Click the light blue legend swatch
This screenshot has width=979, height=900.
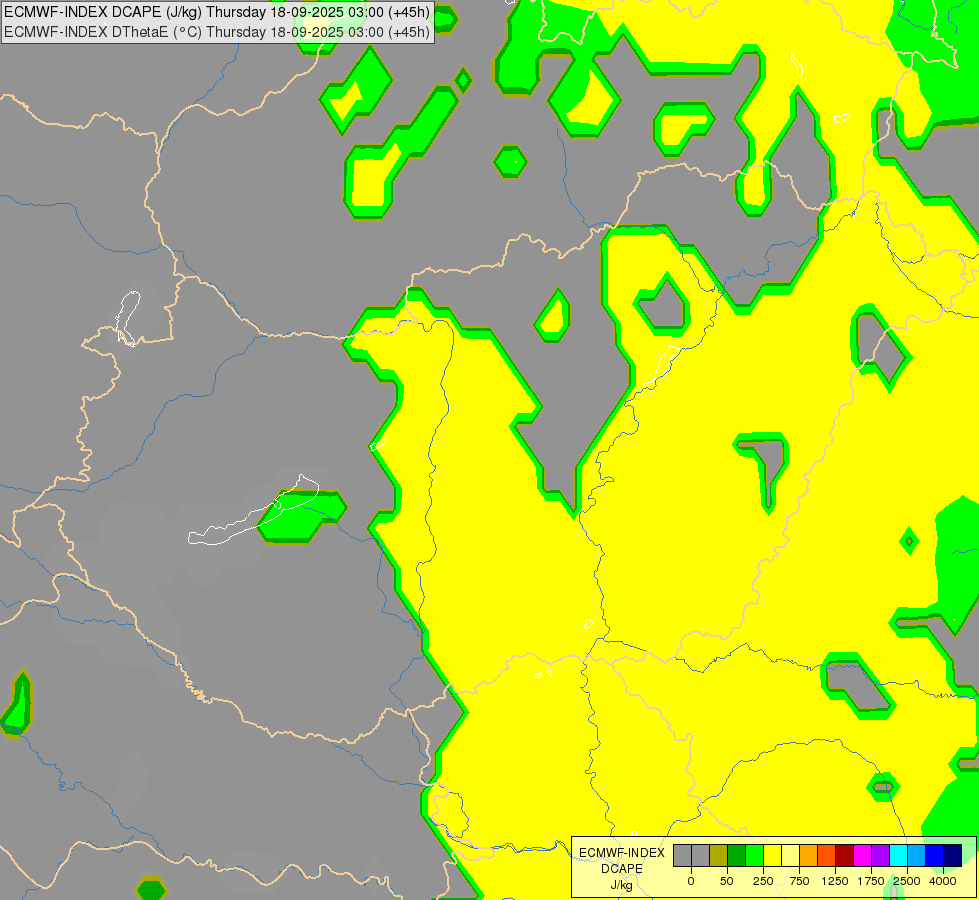pyautogui.click(x=917, y=856)
